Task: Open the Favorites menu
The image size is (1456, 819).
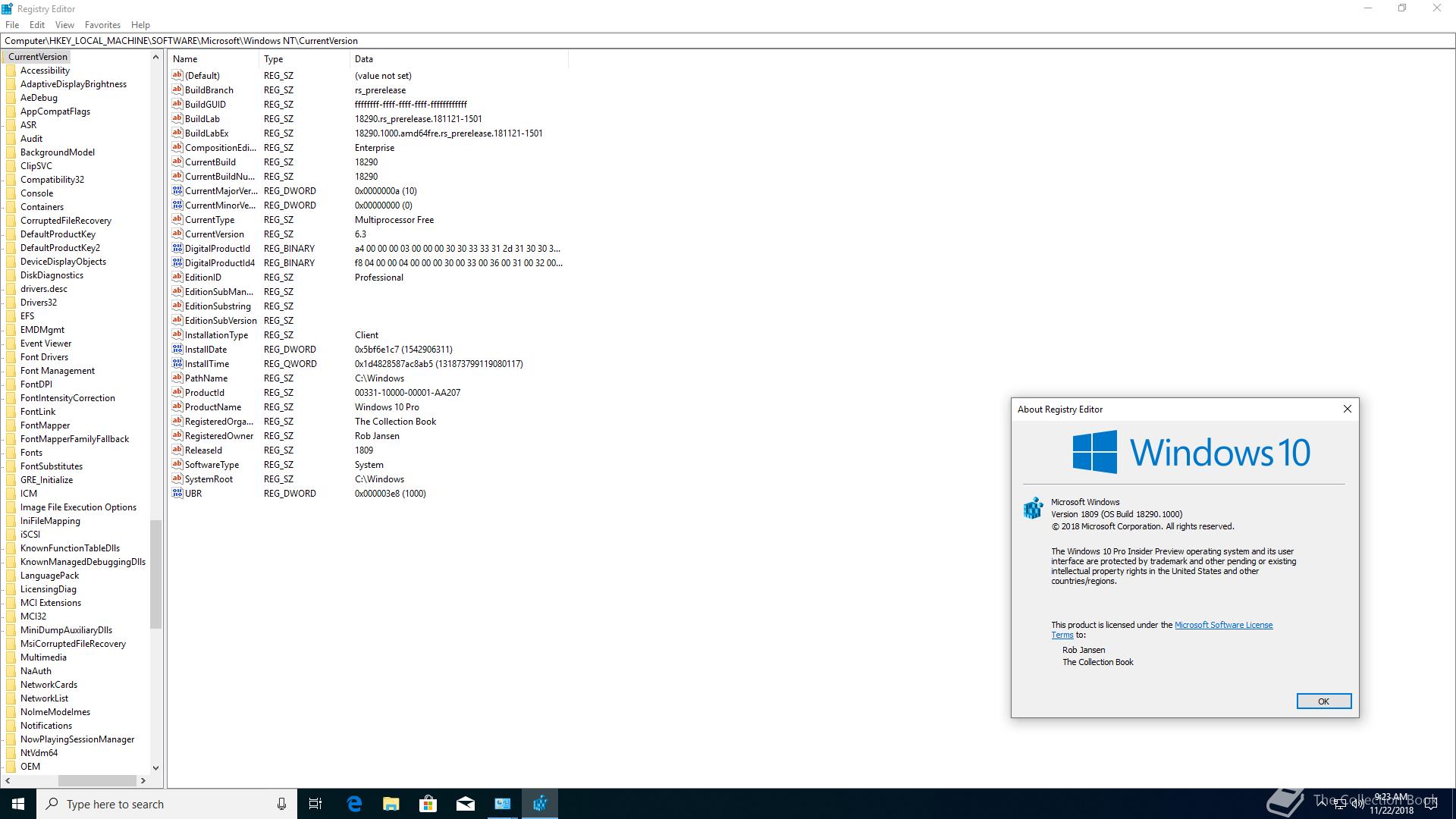Action: click(102, 24)
